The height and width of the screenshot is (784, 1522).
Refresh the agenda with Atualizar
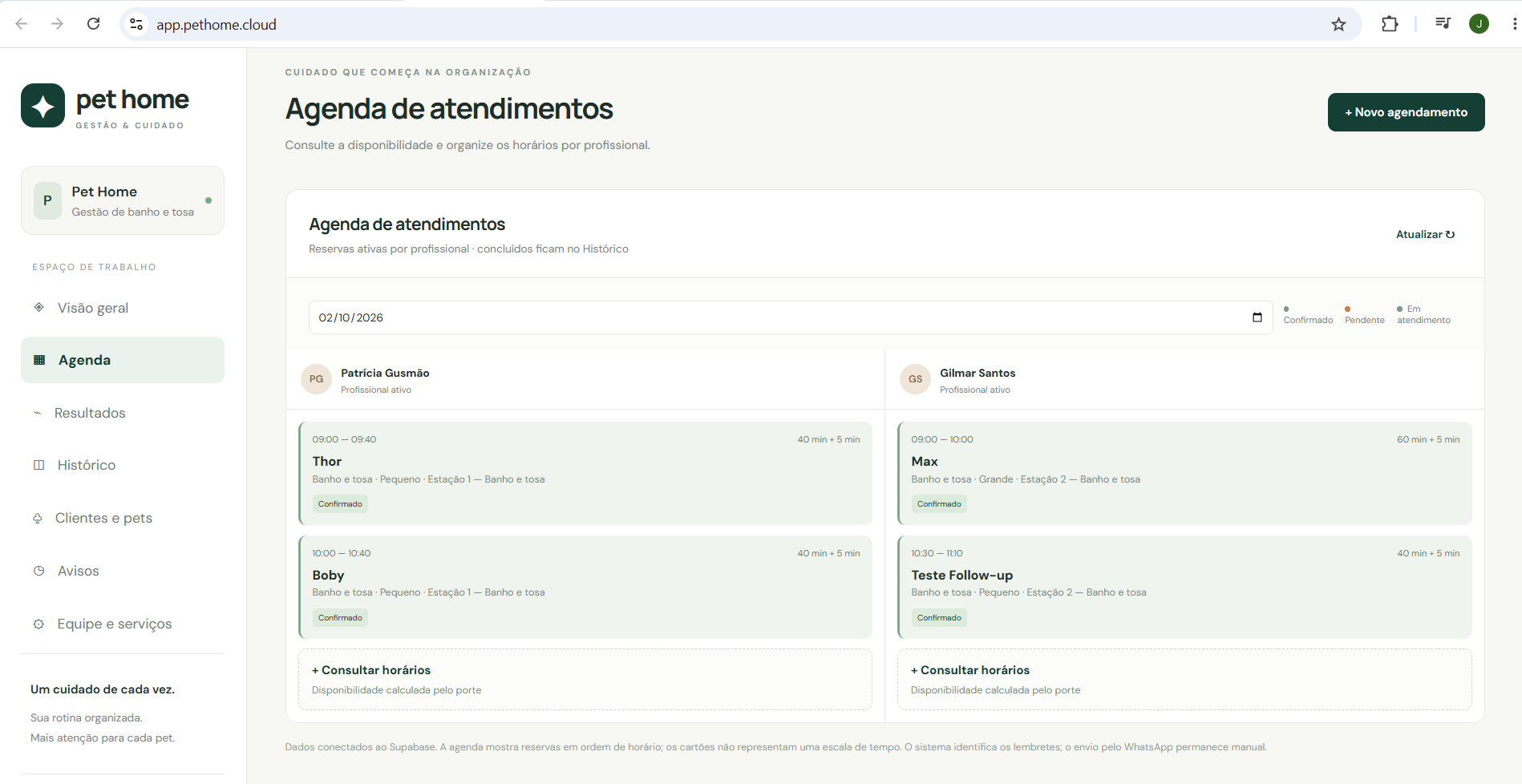pyautogui.click(x=1426, y=235)
